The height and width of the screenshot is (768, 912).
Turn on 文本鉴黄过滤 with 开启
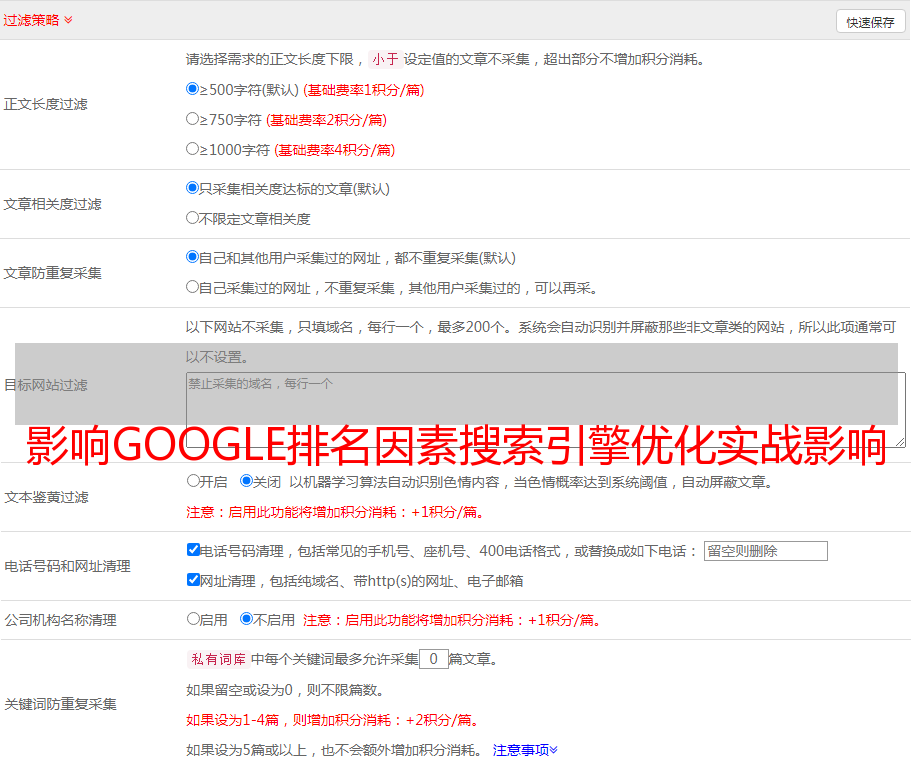pyautogui.click(x=193, y=481)
